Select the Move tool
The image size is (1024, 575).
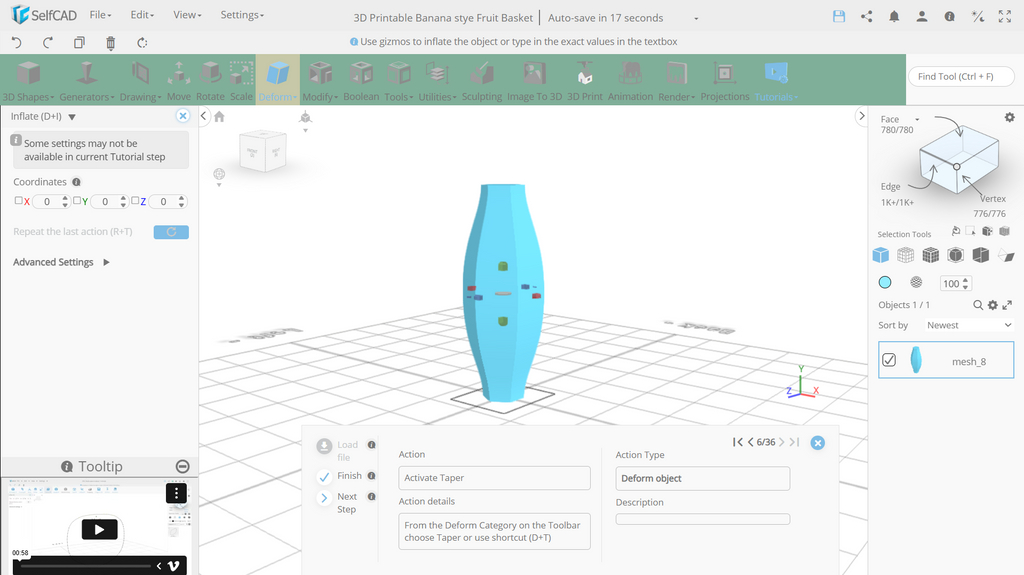178,81
